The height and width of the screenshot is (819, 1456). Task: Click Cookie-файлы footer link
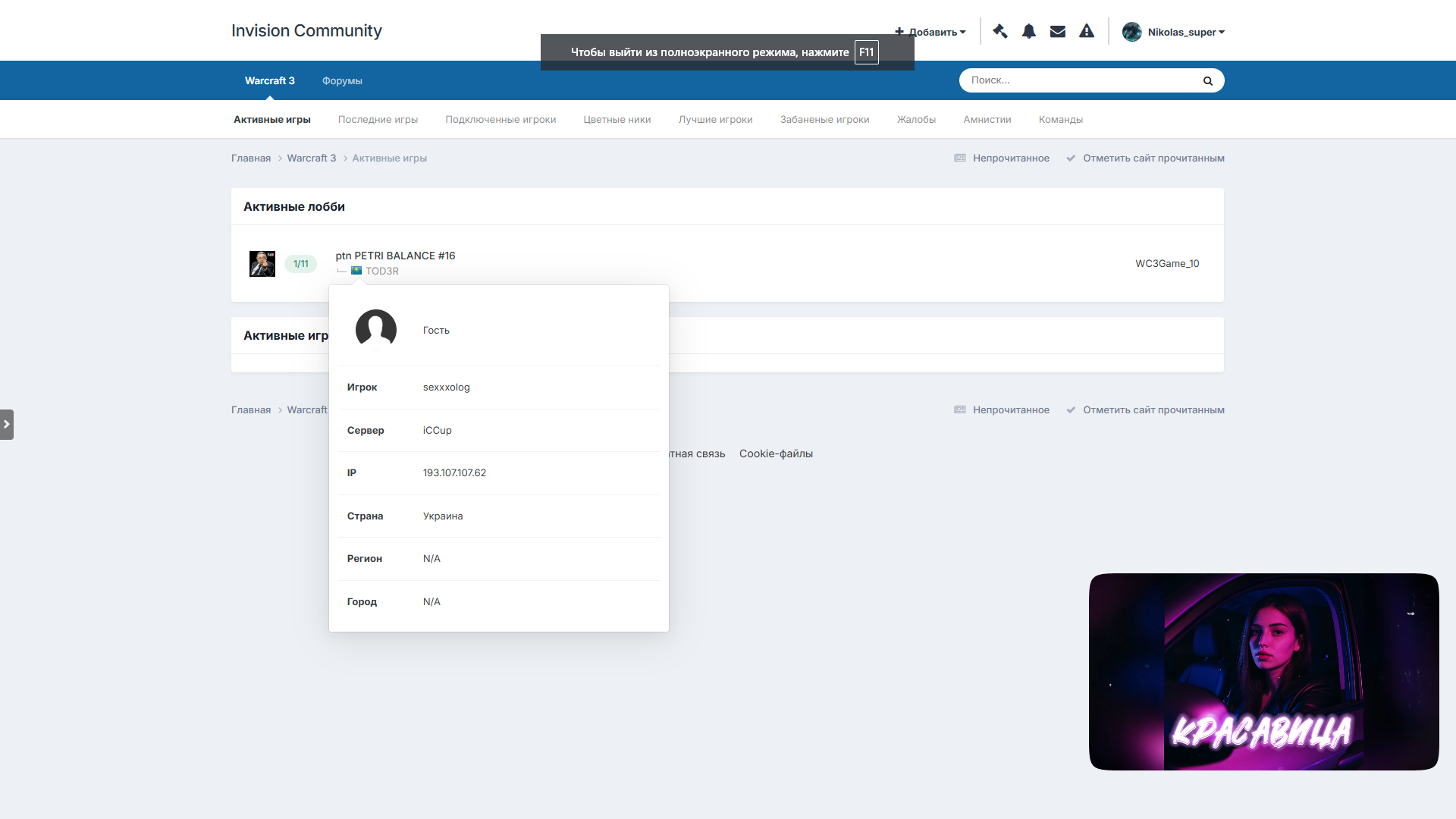(776, 453)
